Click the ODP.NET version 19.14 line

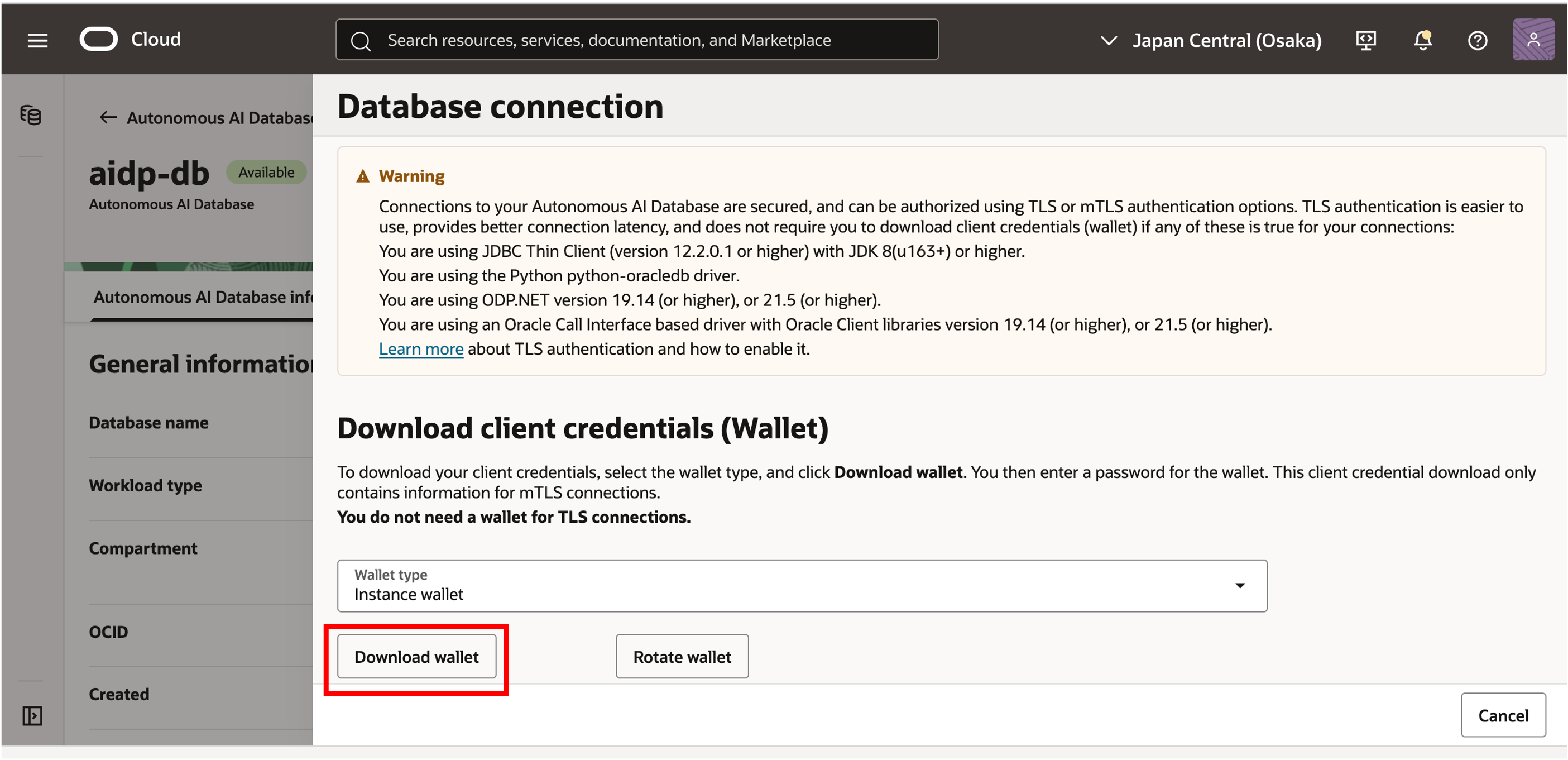point(630,300)
